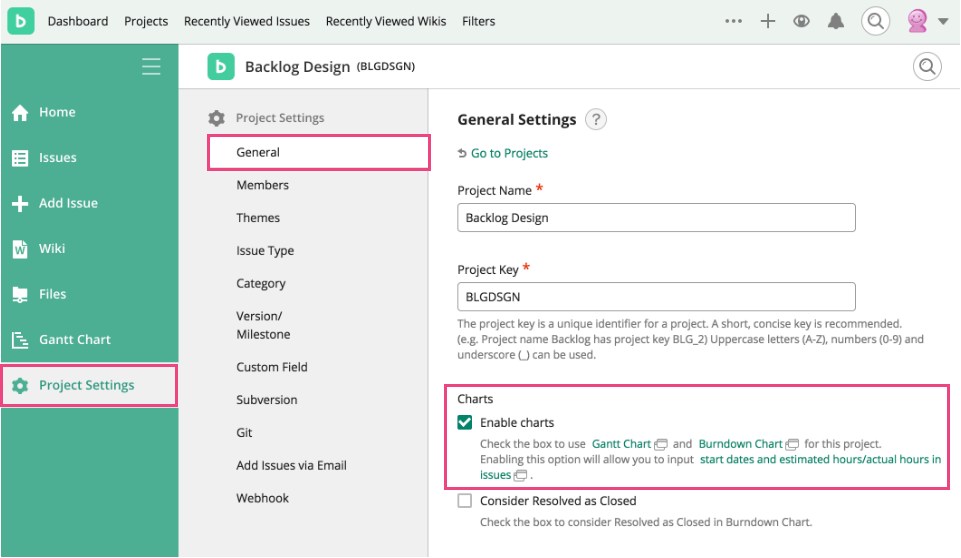Click the Consider Resolved as Closed label
The image size is (961, 558).
pos(558,501)
